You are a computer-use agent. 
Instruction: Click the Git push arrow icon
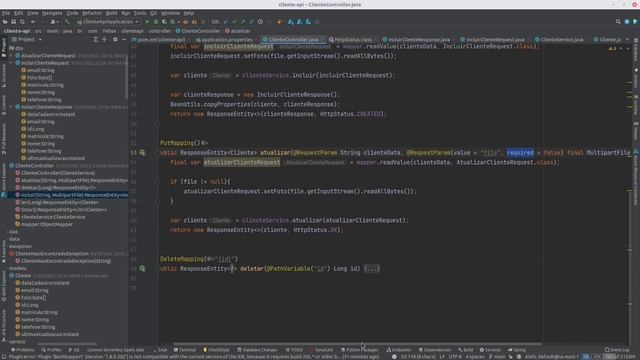pos(243,22)
